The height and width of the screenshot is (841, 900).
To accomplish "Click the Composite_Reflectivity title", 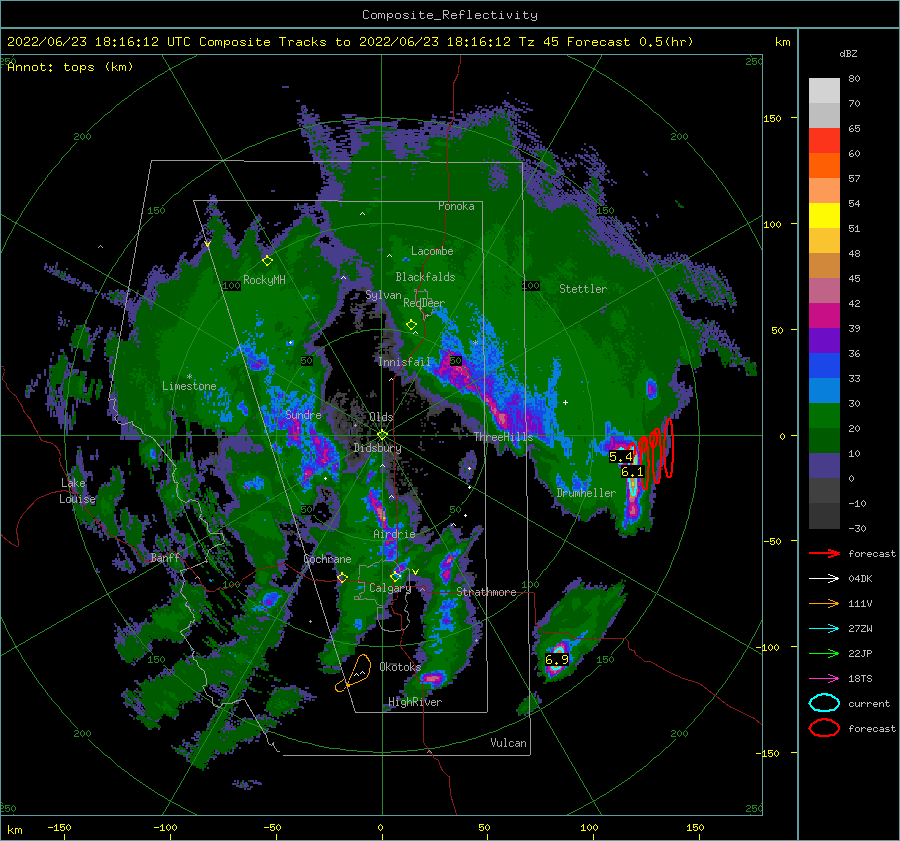I will tap(450, 15).
